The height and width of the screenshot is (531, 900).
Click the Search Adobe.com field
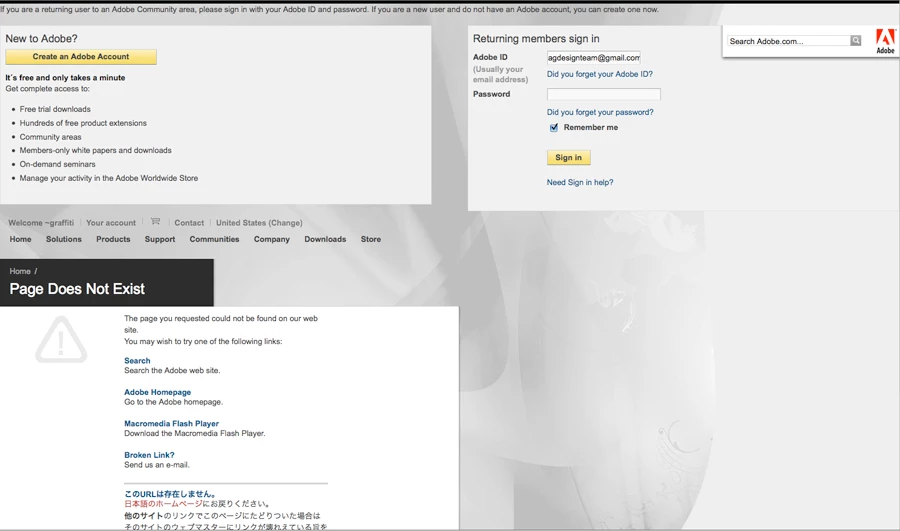coord(789,41)
